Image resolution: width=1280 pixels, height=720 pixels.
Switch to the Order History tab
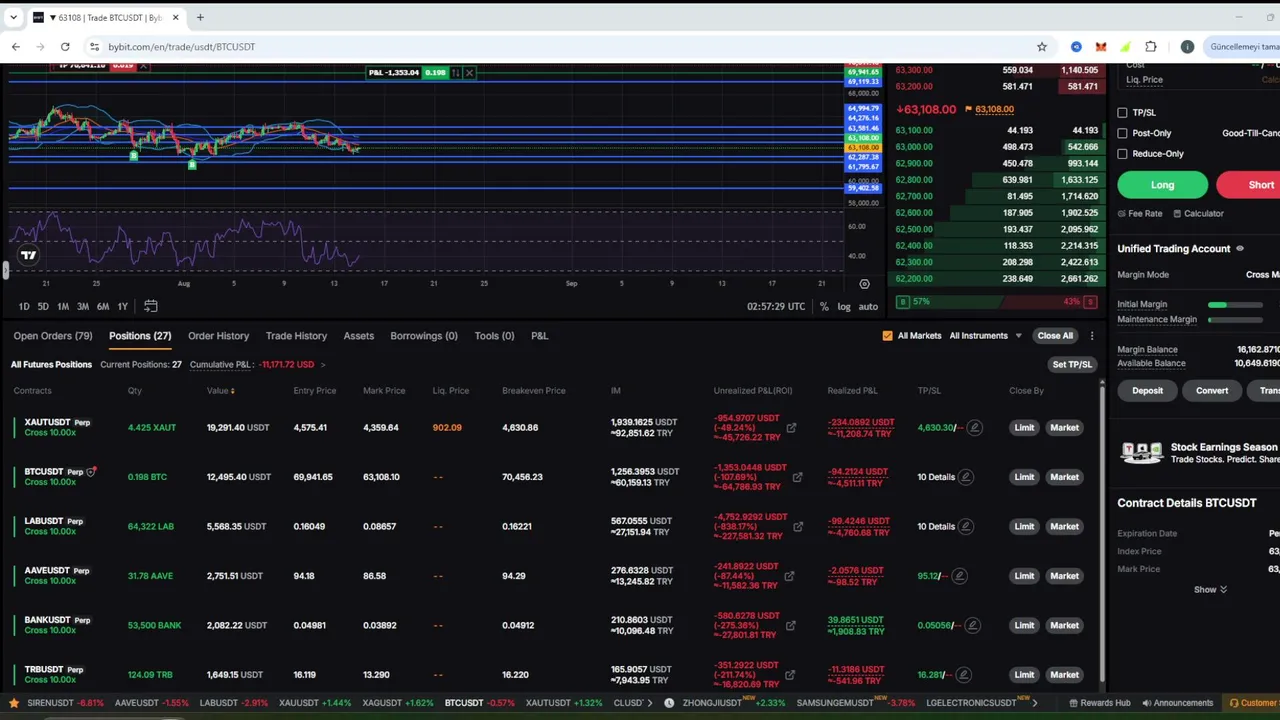218,336
